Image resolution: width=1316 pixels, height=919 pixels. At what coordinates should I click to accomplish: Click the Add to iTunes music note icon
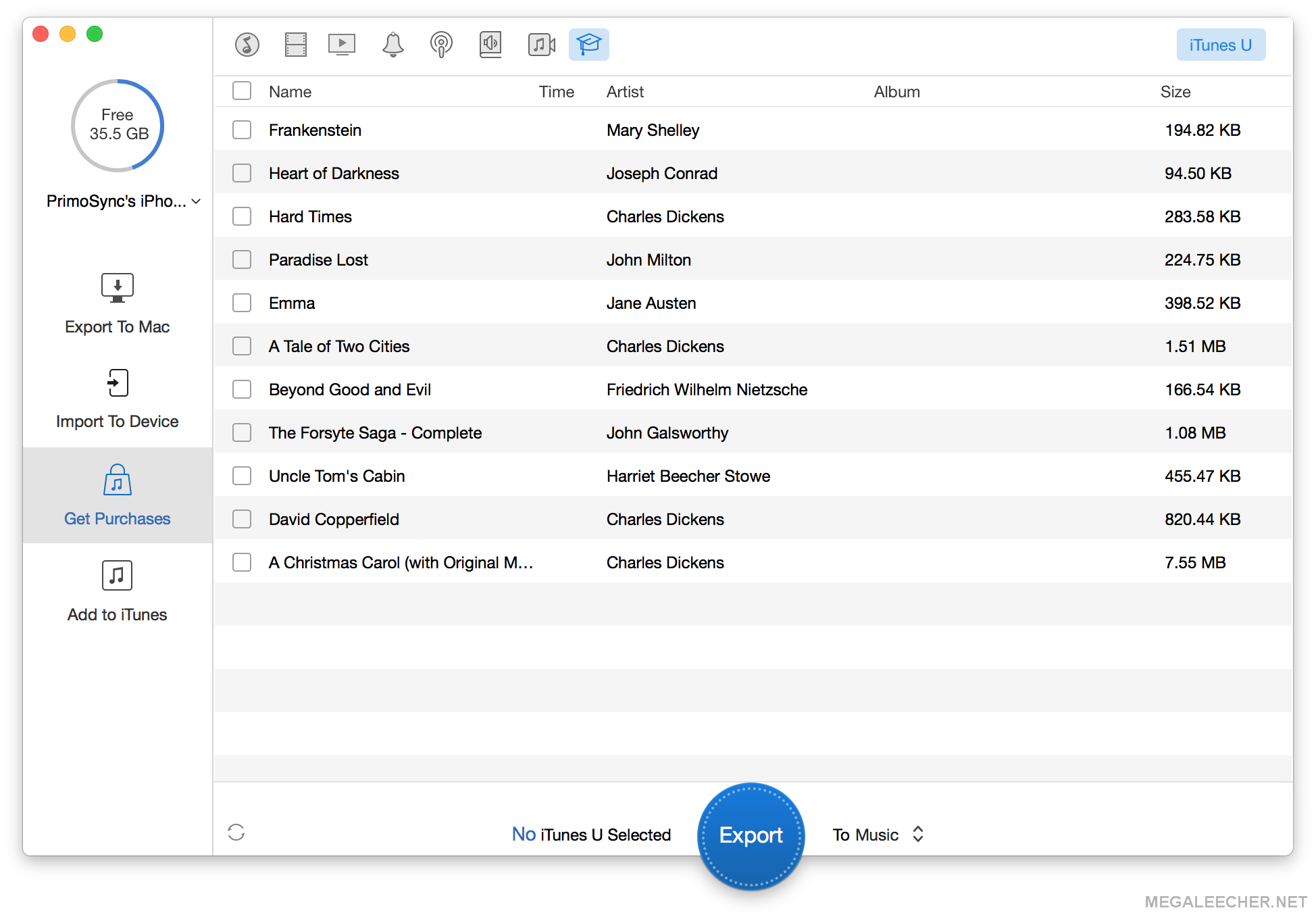pos(118,576)
